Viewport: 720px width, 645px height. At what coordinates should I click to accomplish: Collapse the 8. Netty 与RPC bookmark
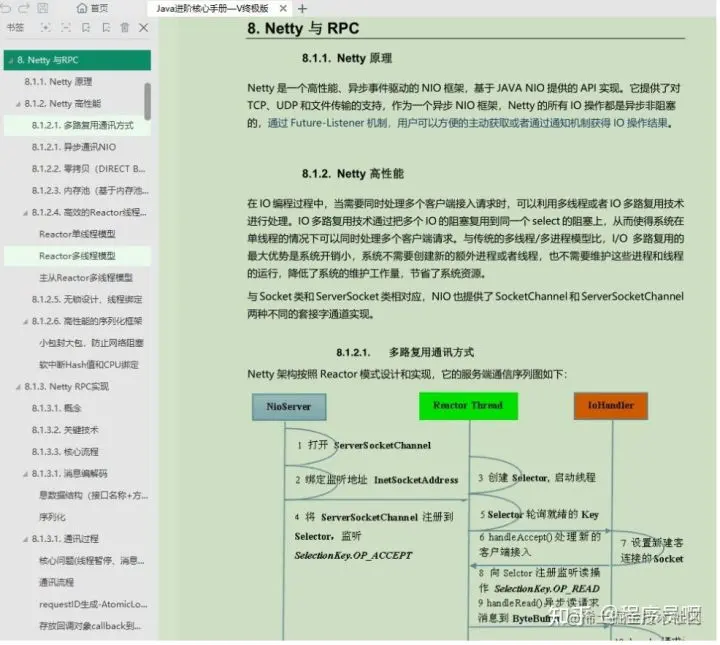pyautogui.click(x=11, y=61)
